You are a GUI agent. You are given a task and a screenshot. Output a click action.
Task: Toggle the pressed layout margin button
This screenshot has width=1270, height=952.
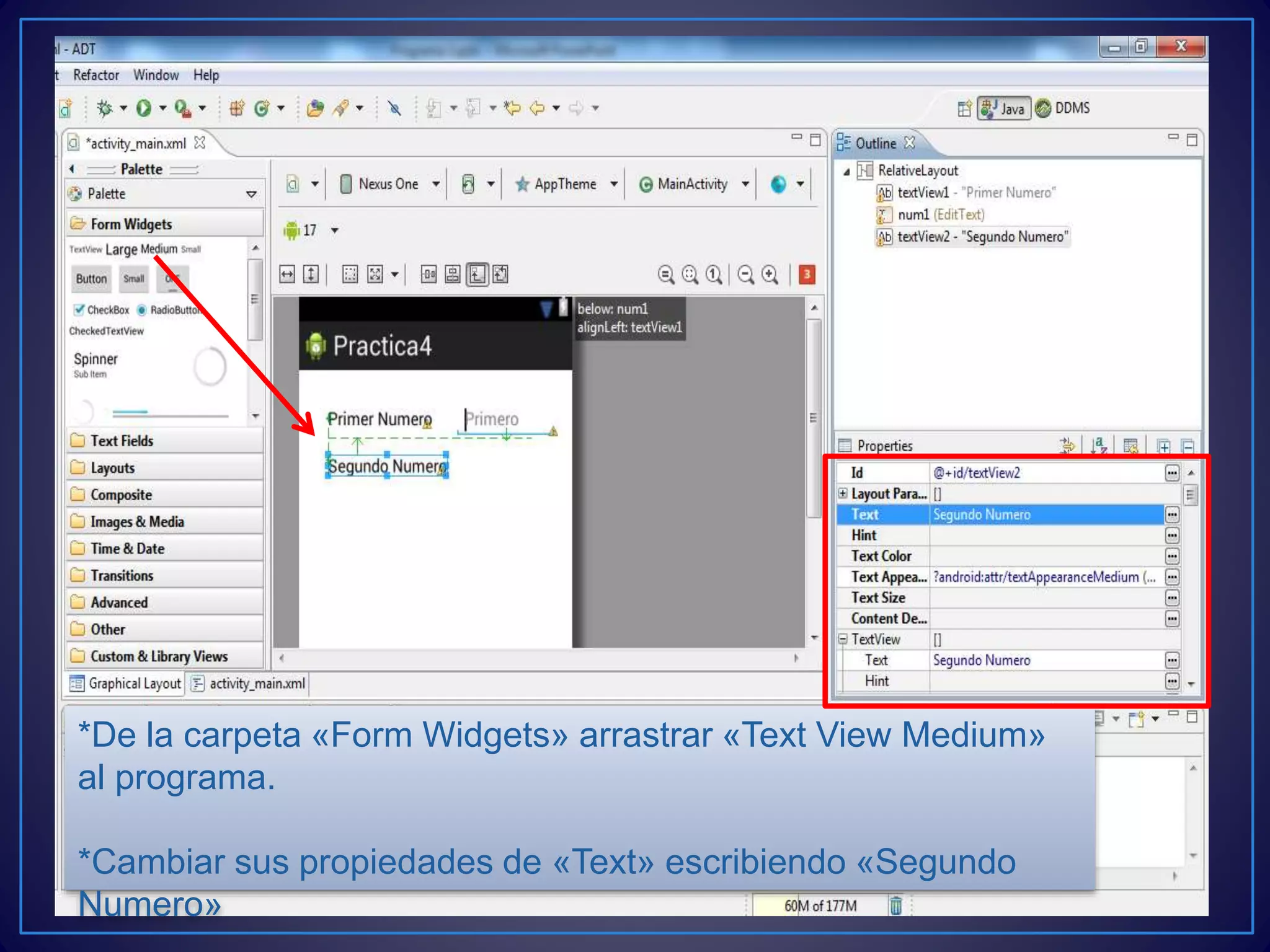click(x=477, y=274)
